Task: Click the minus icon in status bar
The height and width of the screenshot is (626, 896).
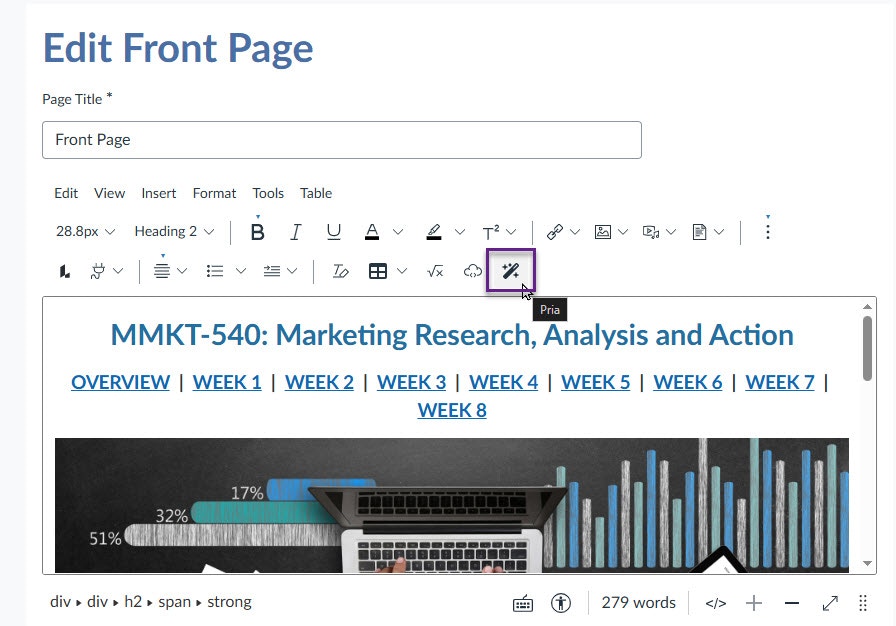Action: (x=792, y=603)
